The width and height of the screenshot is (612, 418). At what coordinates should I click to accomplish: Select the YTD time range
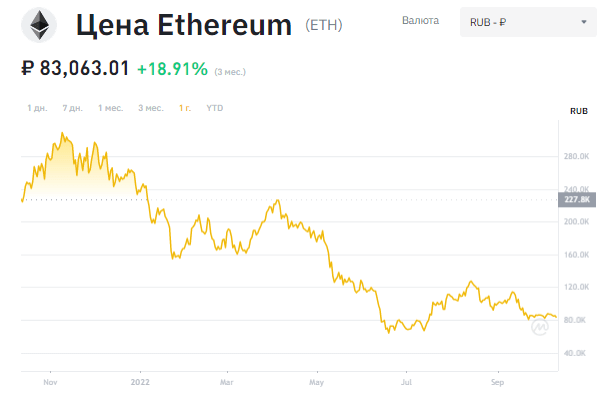(215, 107)
